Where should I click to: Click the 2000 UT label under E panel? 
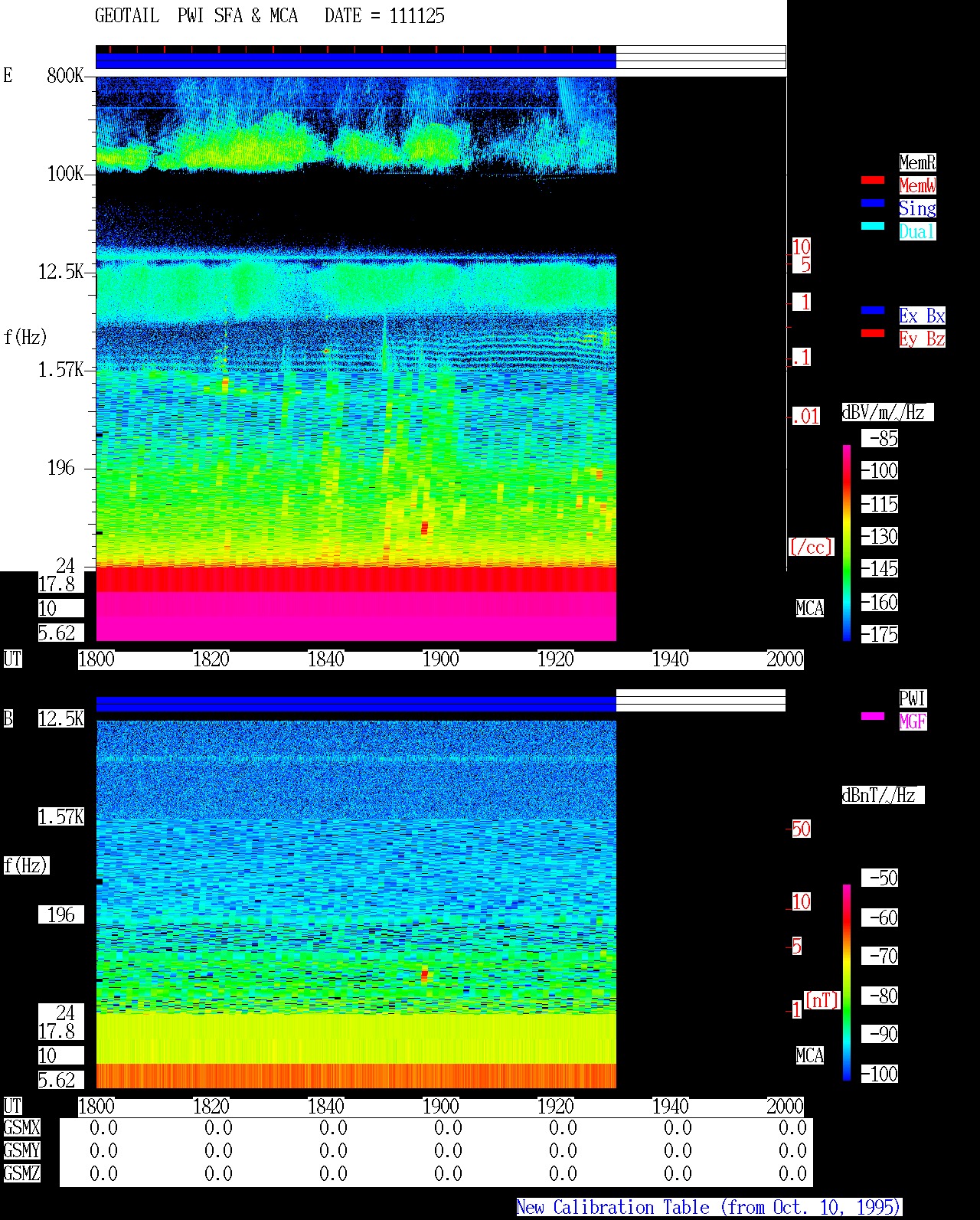point(786,659)
